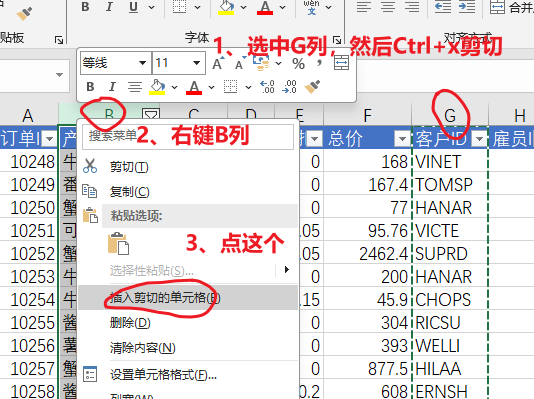This screenshot has height=399, width=534.
Task: Open the ribbon Borders dropdown arrow
Action: [197, 7]
